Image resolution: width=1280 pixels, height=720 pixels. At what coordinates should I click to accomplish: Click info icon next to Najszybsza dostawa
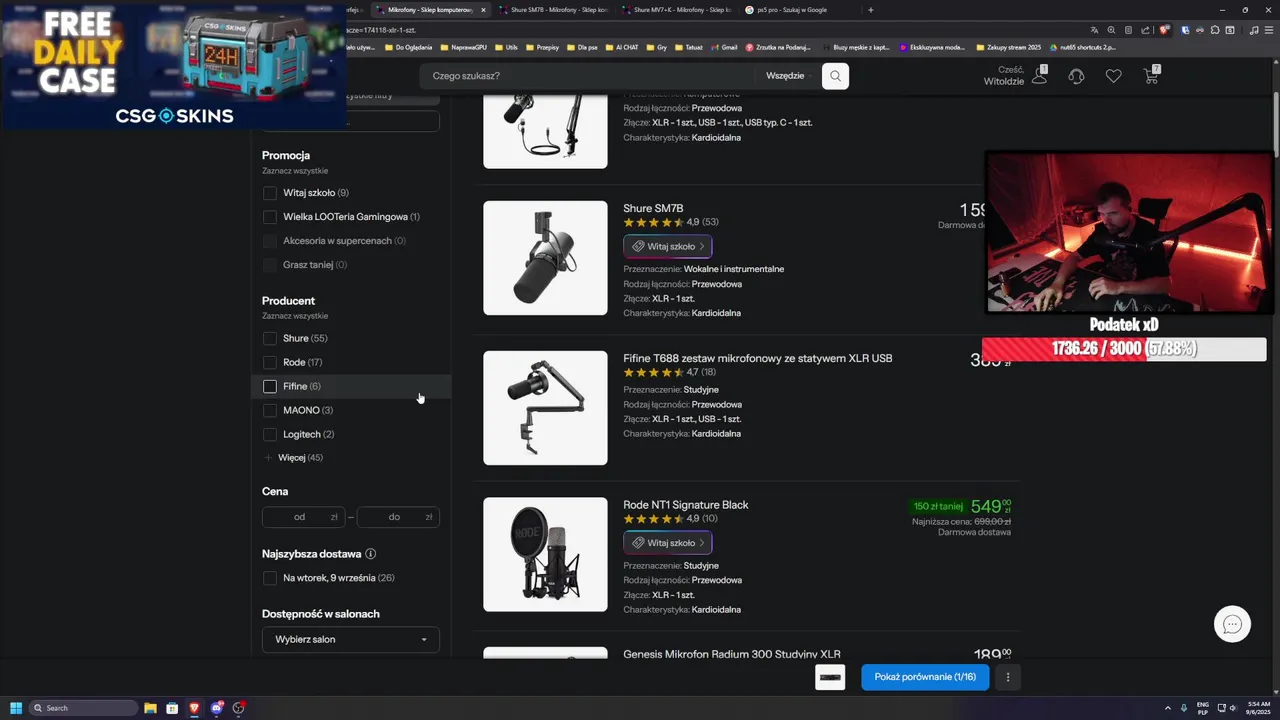[371, 554]
